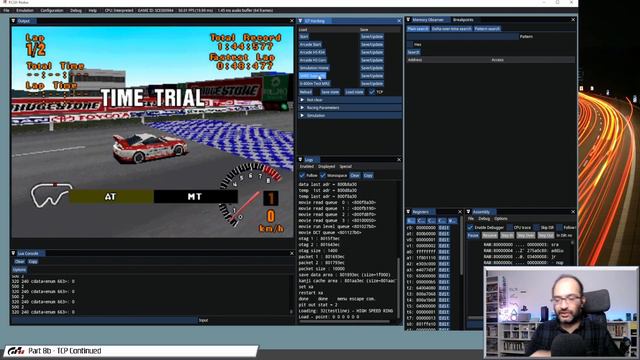Open the Assembly panel File menu
Viewport: 640px width, 360px height.
[471, 219]
